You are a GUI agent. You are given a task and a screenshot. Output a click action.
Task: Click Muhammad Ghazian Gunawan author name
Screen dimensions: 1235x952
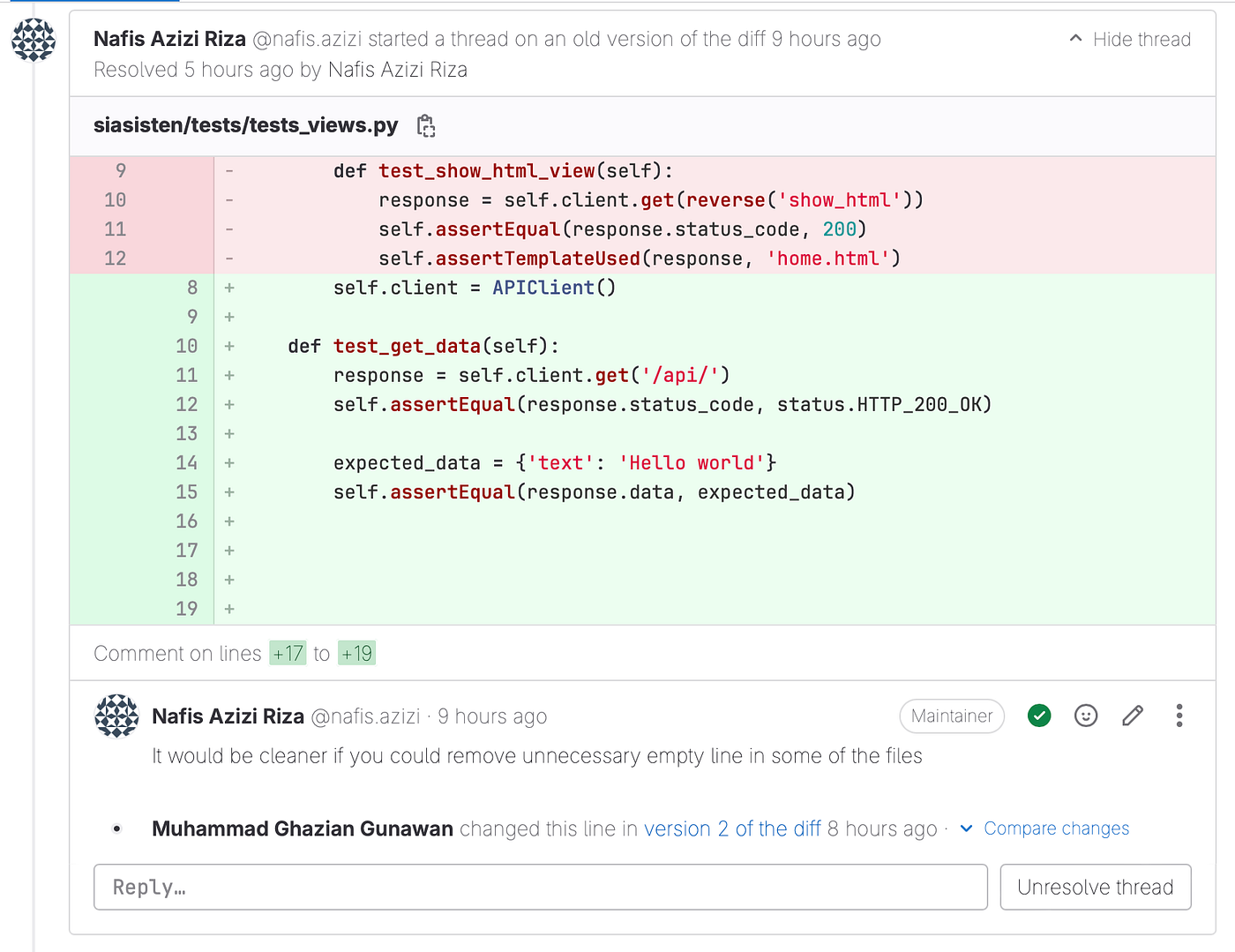coord(303,829)
